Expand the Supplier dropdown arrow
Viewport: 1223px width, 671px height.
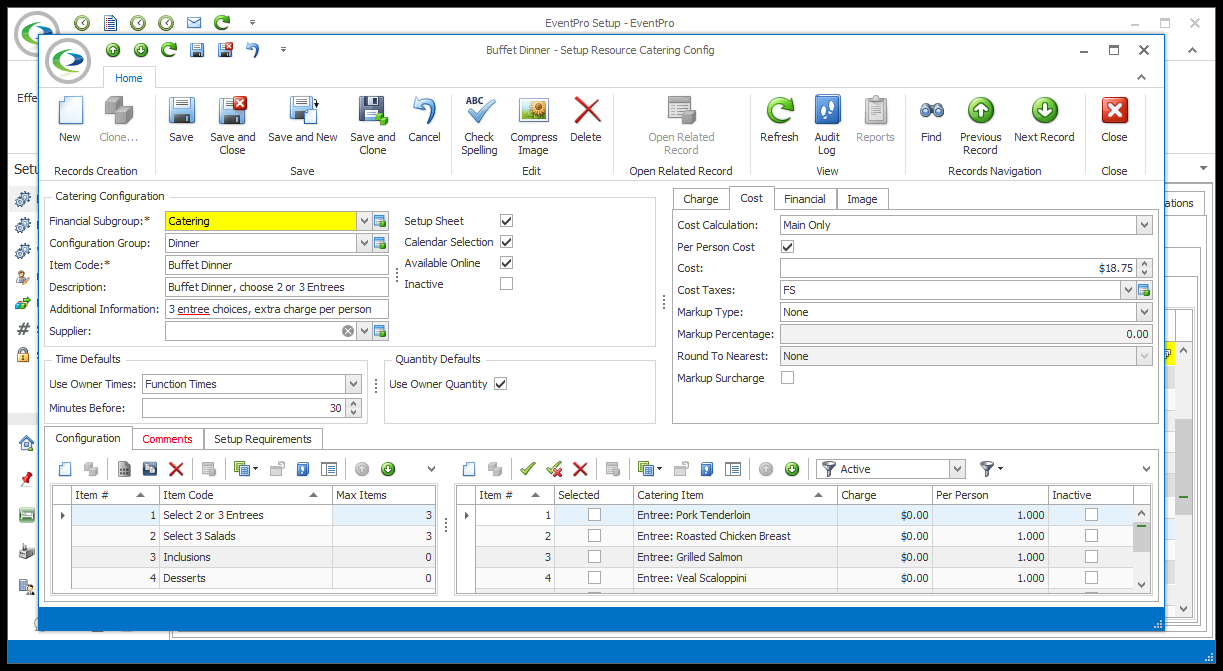(x=364, y=331)
